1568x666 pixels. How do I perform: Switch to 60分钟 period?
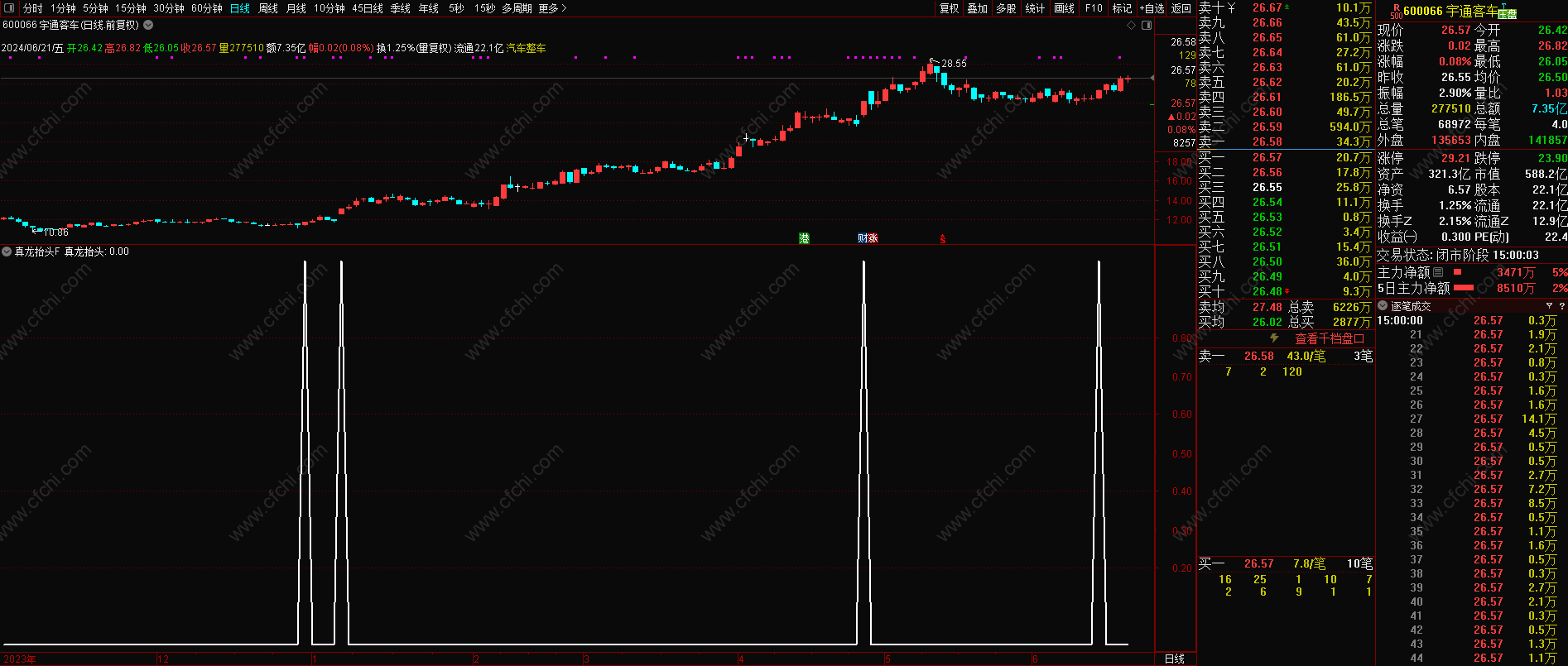click(207, 8)
